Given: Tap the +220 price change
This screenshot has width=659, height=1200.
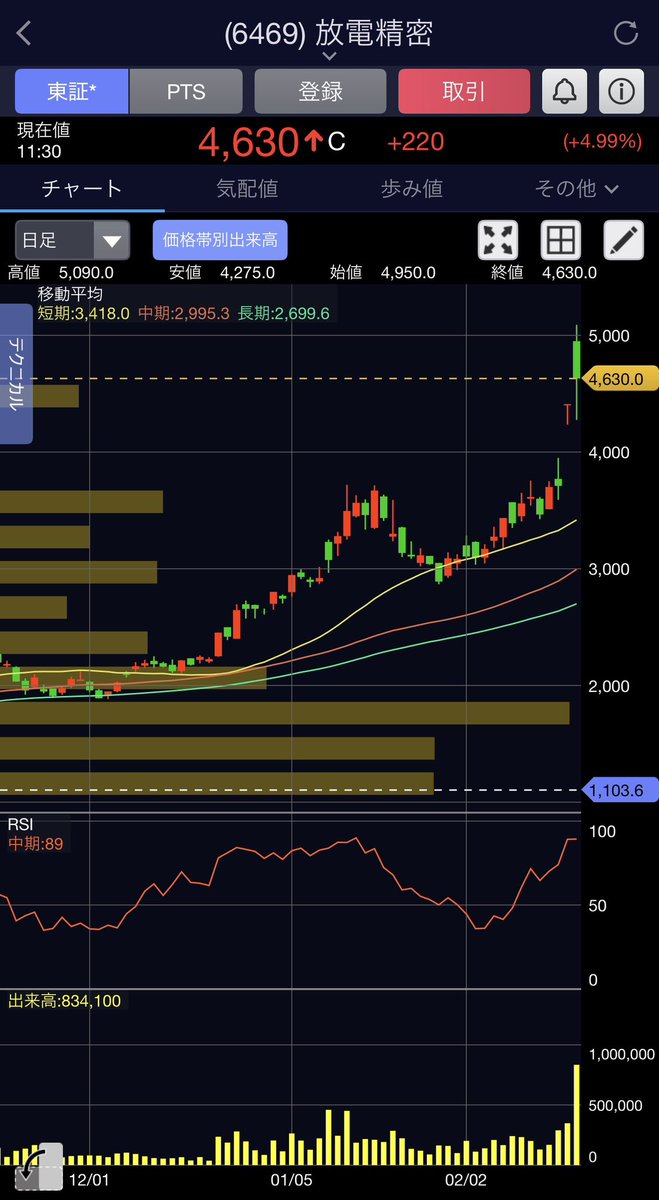Looking at the screenshot, I should pyautogui.click(x=416, y=142).
